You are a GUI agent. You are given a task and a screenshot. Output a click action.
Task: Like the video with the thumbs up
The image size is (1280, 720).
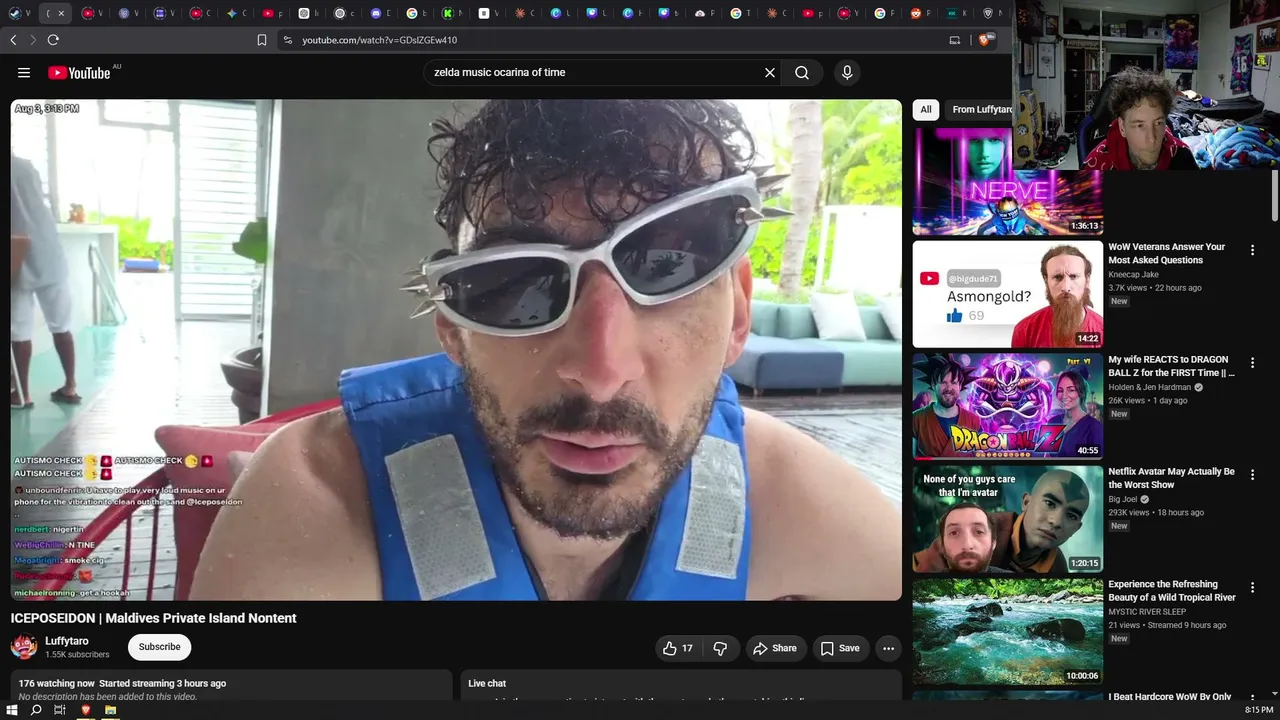click(678, 648)
